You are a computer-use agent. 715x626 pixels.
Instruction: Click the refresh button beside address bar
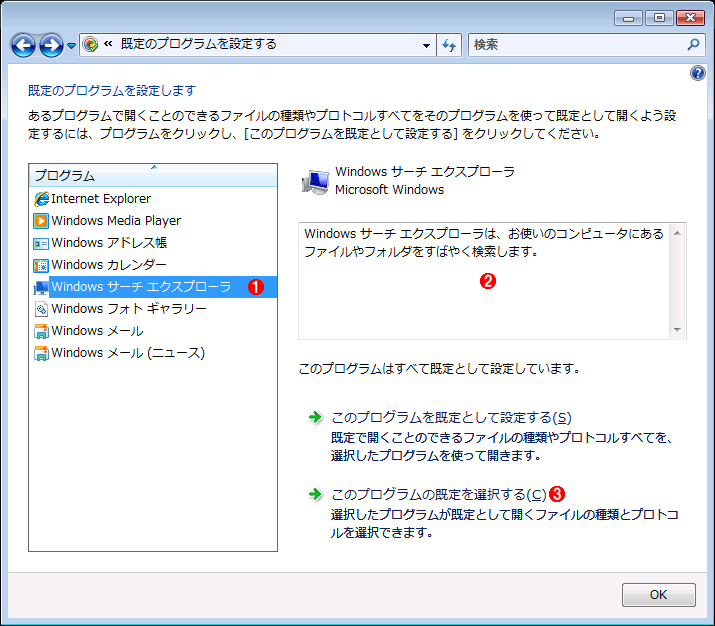coord(449,45)
